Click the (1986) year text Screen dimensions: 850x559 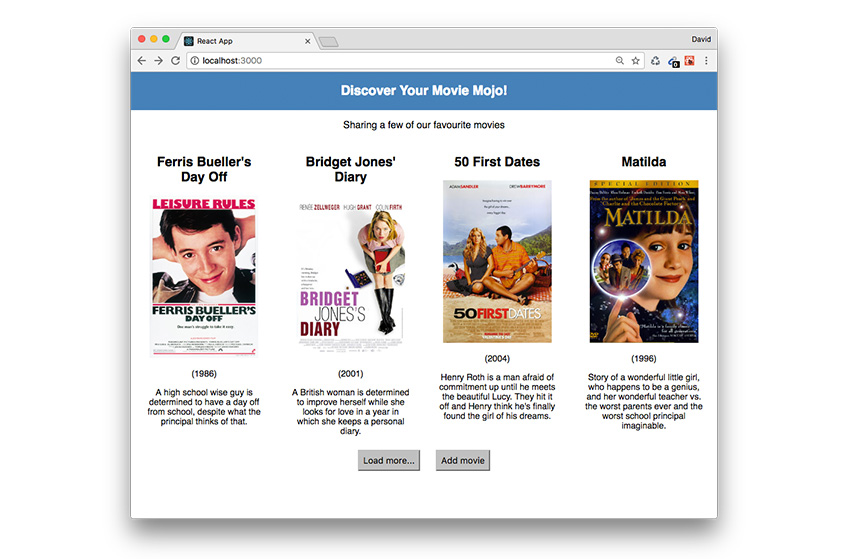coord(204,374)
